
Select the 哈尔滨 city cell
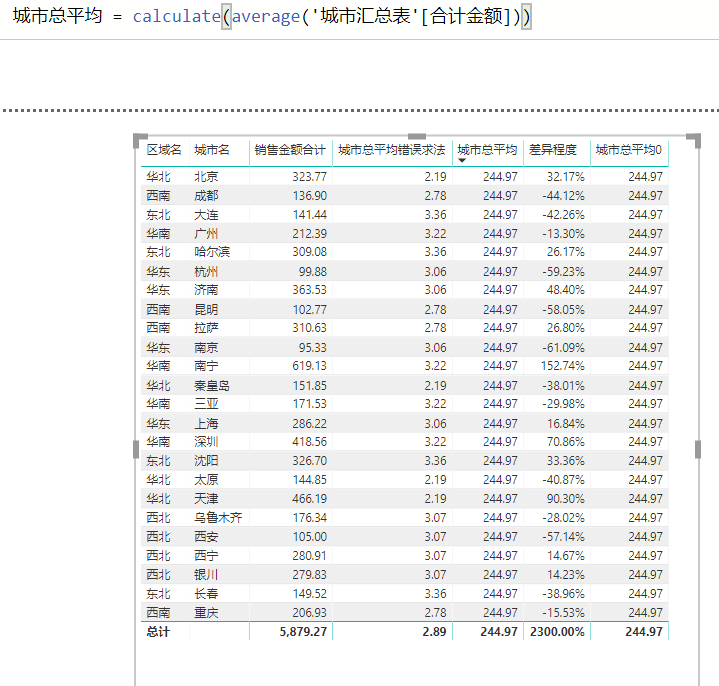(212, 252)
